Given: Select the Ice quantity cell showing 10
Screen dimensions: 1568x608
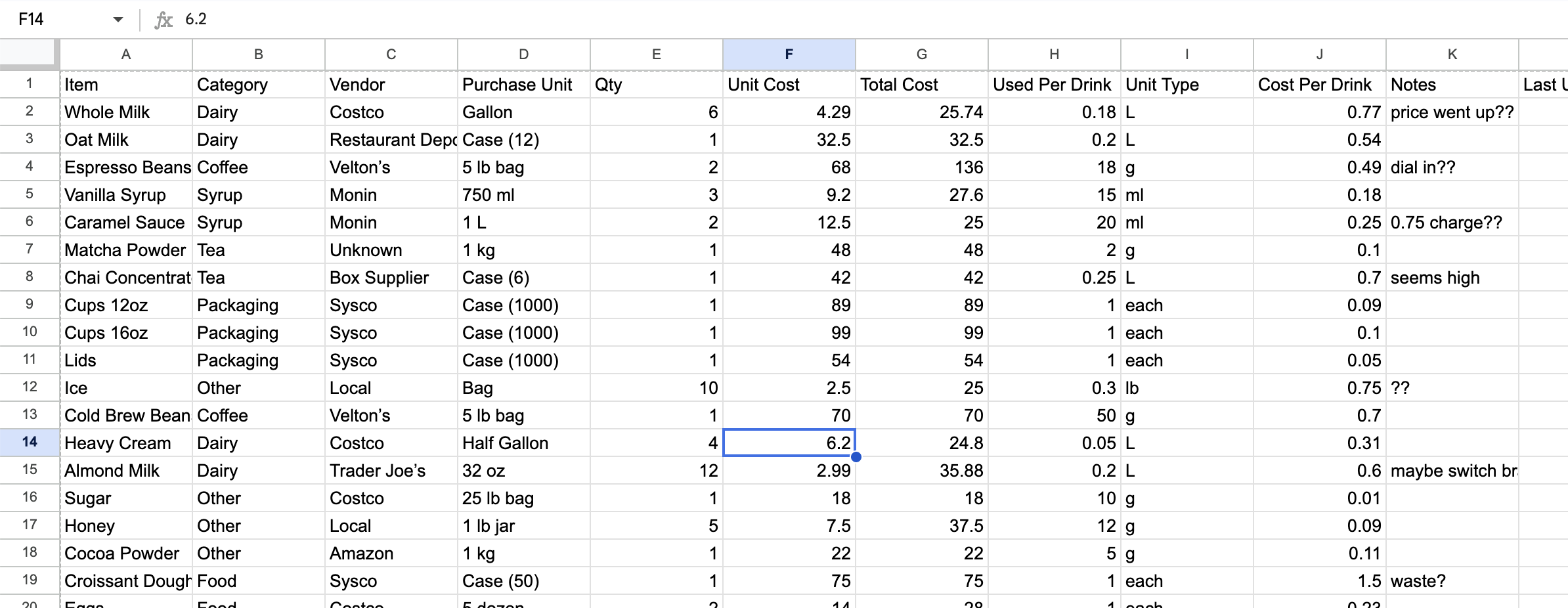Looking at the screenshot, I should (x=656, y=388).
